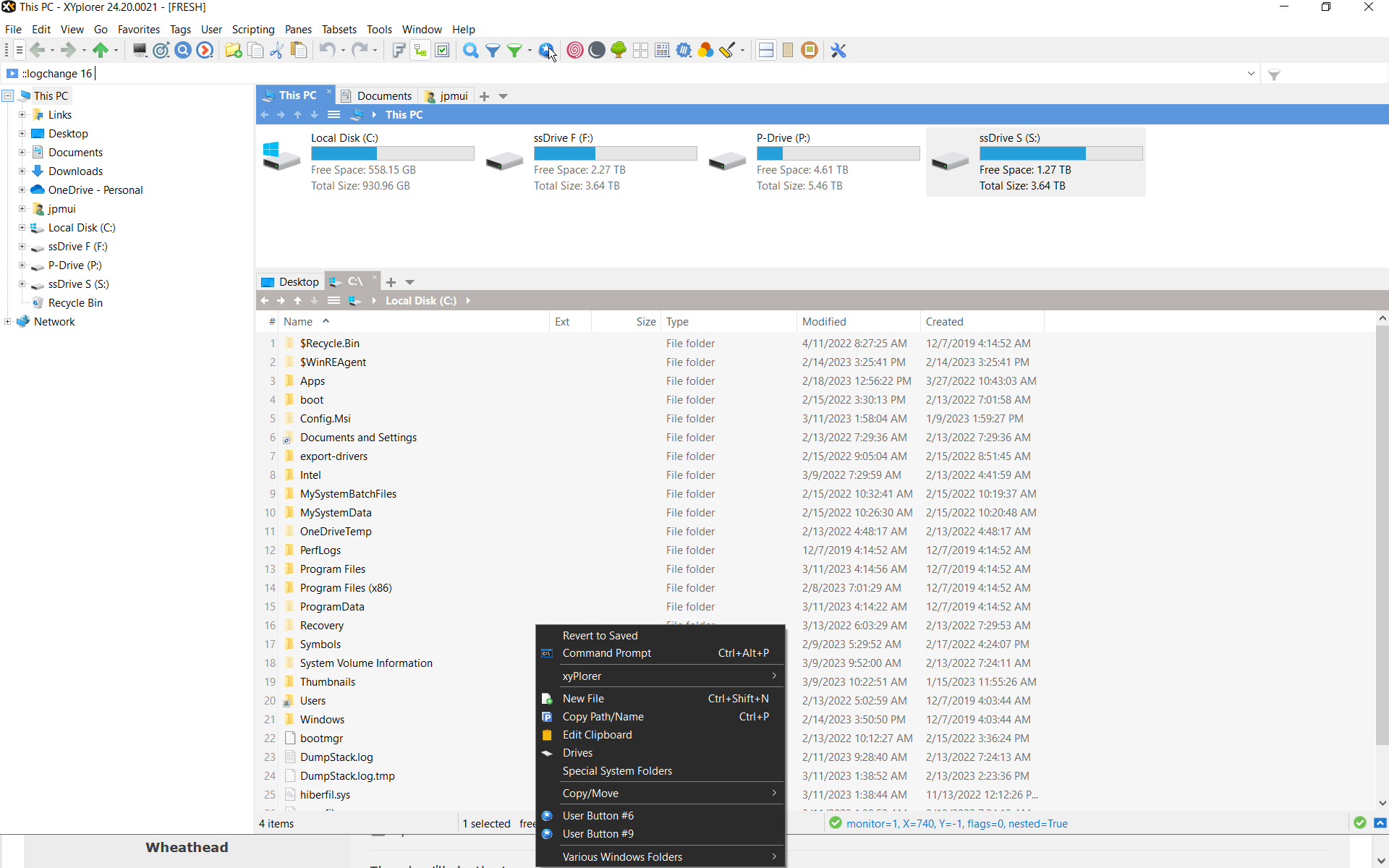This screenshot has width=1389, height=868.
Task: Open the tab list dropdown in bottom pane
Action: tap(409, 282)
